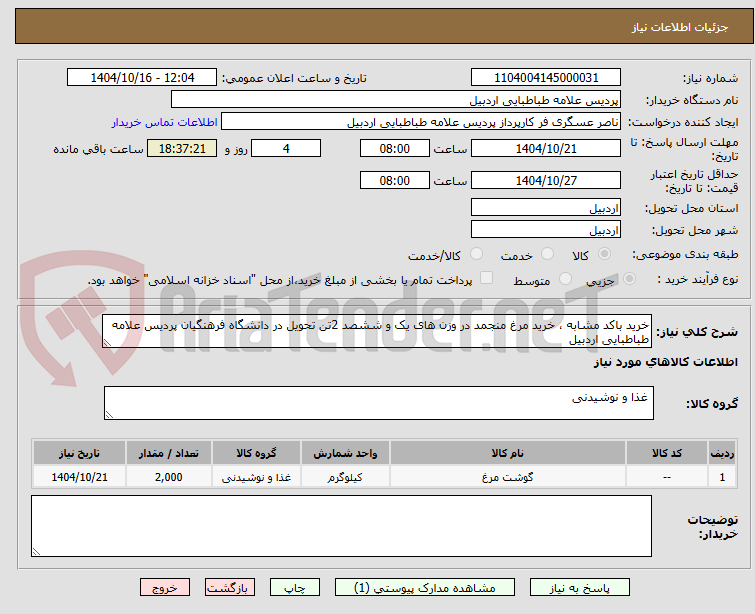Choose the متوسط purchase type radio
This screenshot has width=755, height=614.
point(565,279)
